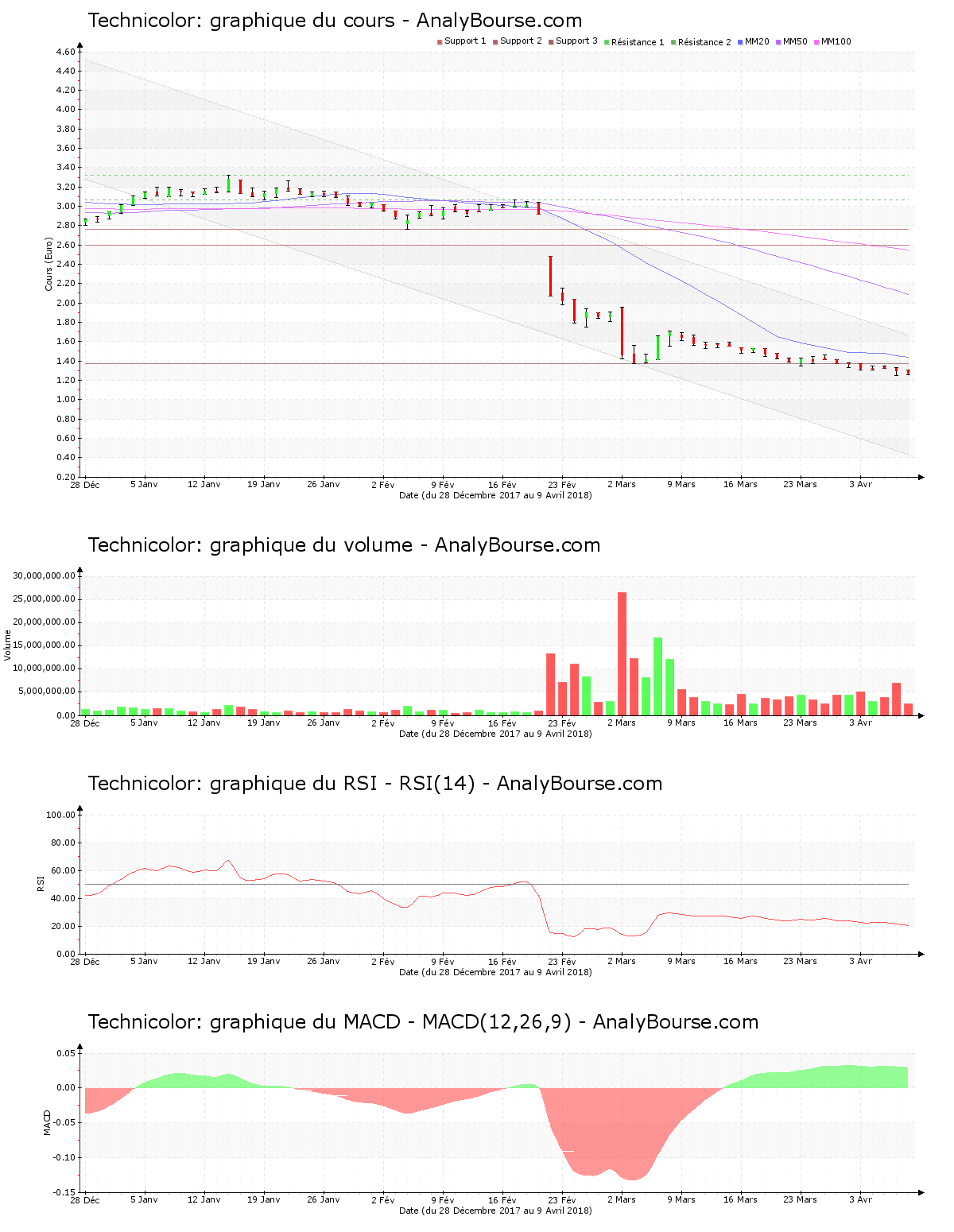Click the 'RSI' vertical axis label
954x1232 pixels.
coord(41,883)
